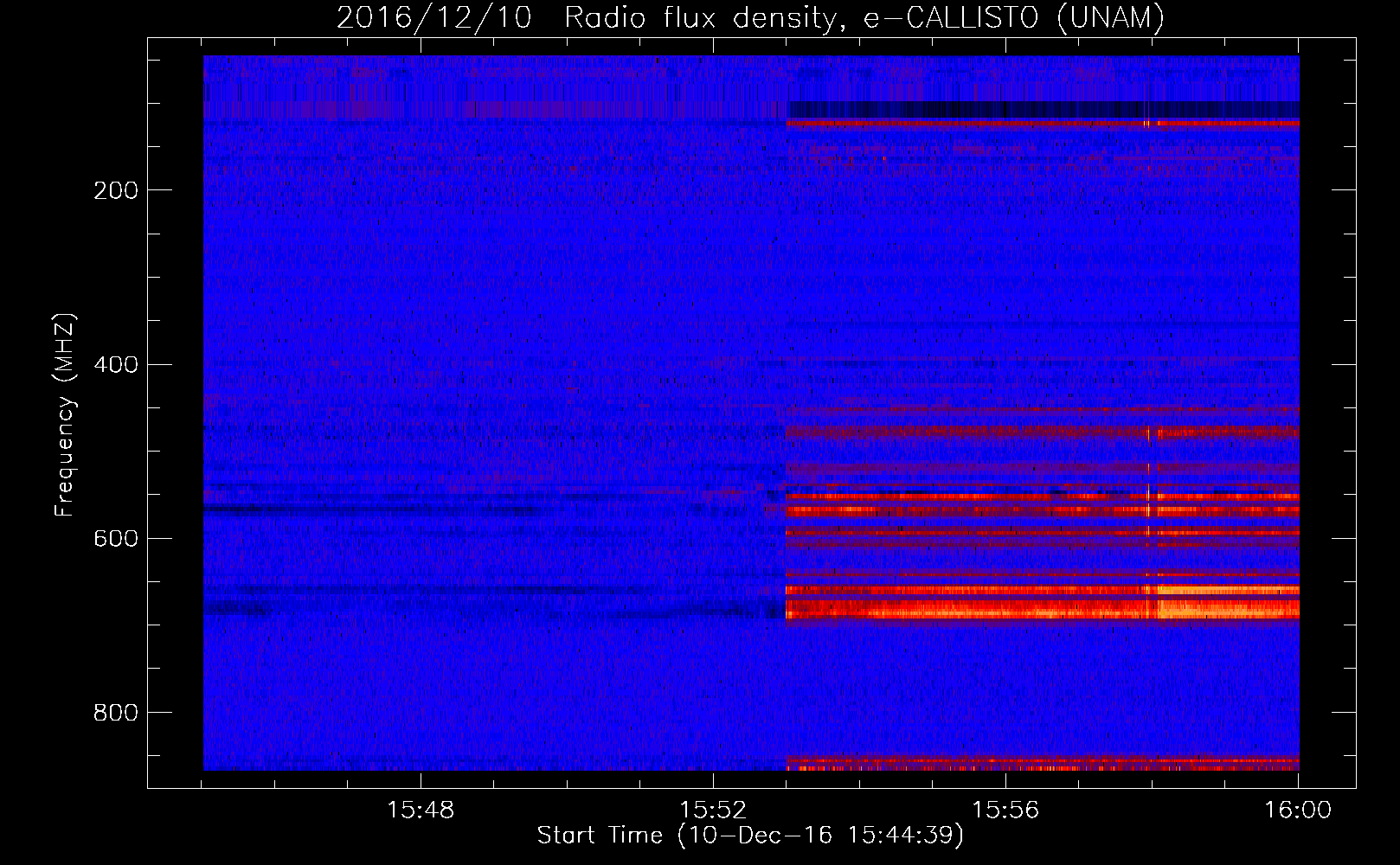Click the 'Frequency (MHZ)' axis label

coord(65,414)
